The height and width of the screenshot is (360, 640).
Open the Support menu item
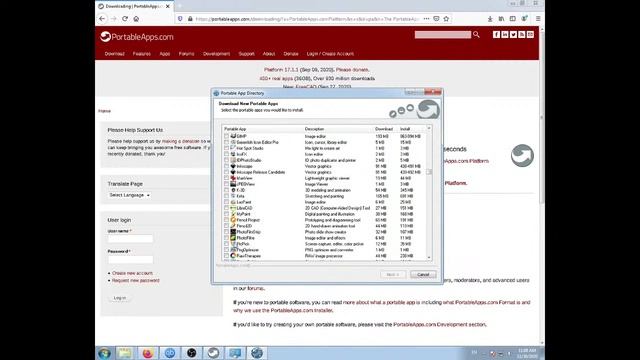click(x=247, y=54)
